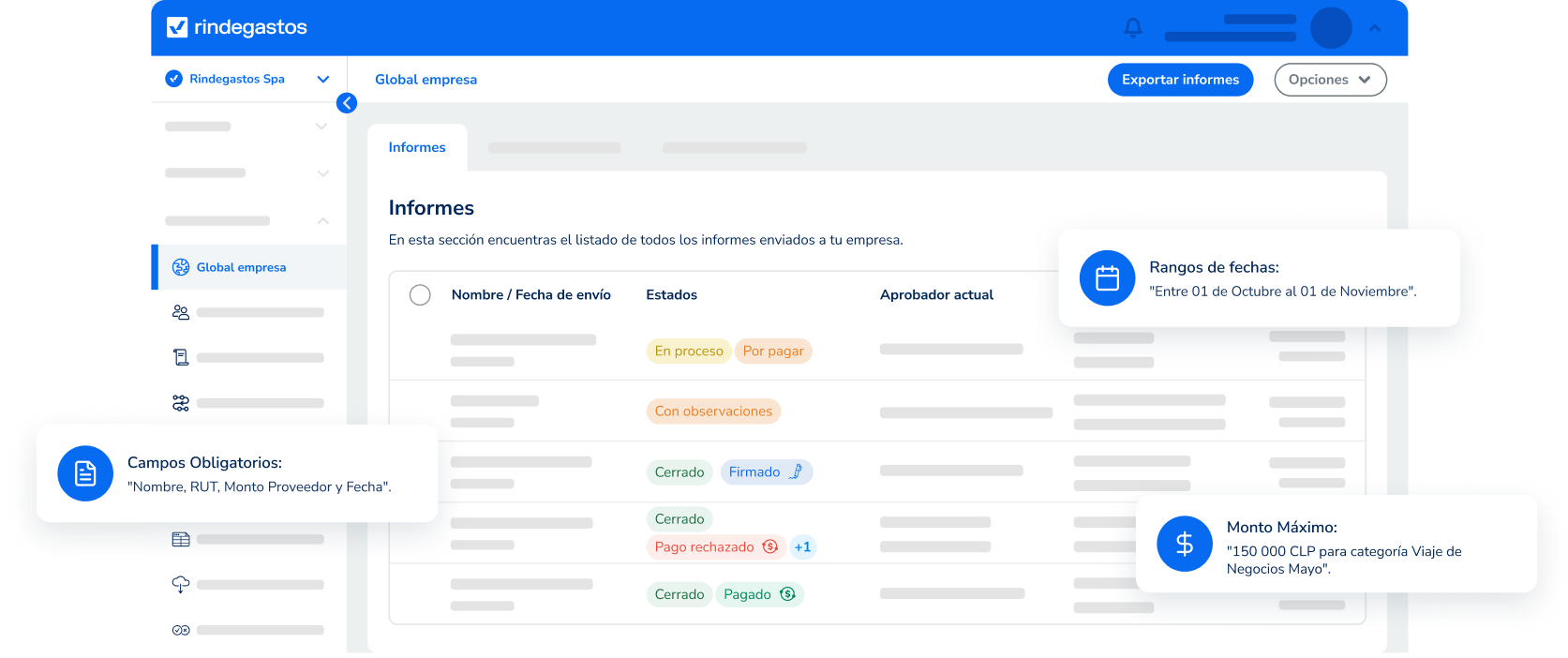
Task: Click the workflow settings icon in sidebar
Action: coord(181,403)
